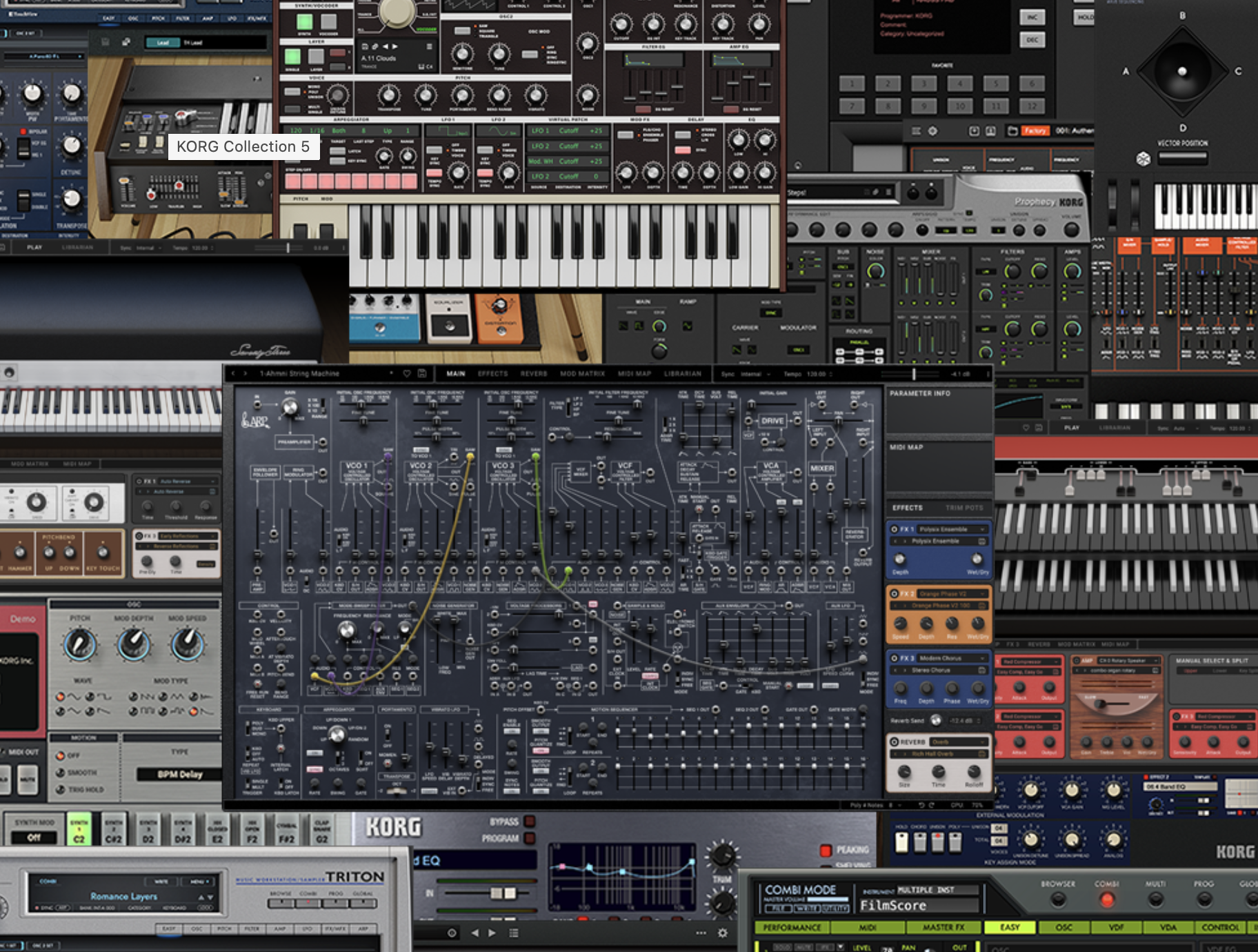Click the F#2 Cymbal drum pad

(x=286, y=830)
